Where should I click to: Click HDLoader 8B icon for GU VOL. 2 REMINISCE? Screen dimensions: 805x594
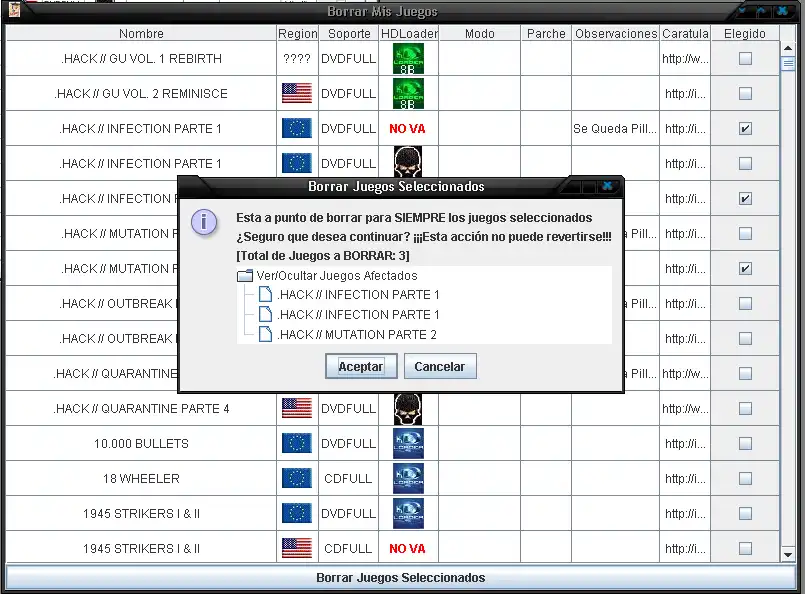[x=408, y=93]
